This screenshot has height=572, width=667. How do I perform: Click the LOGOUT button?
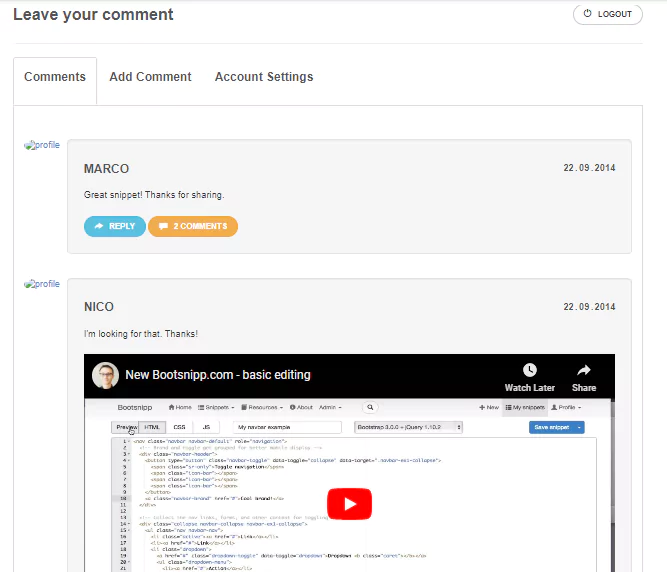pyautogui.click(x=607, y=14)
